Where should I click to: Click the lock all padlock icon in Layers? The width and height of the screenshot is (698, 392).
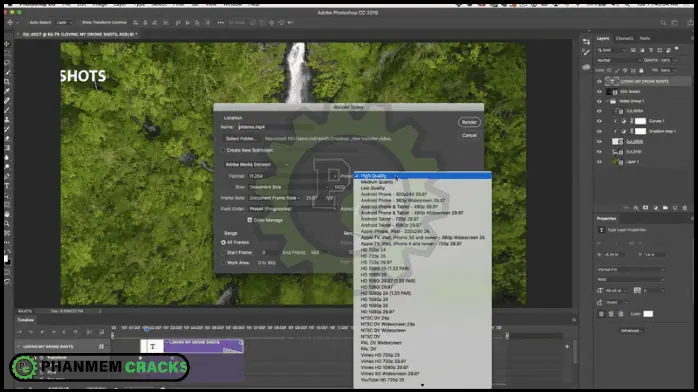[x=641, y=70]
